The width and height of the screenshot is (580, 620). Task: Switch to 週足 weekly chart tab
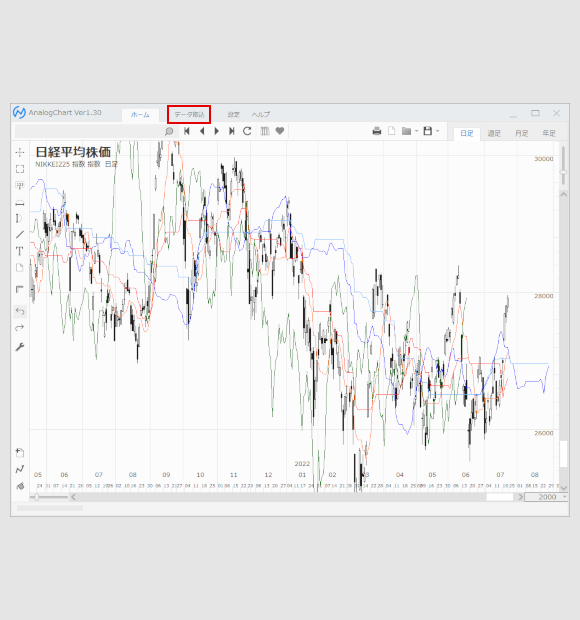point(494,133)
